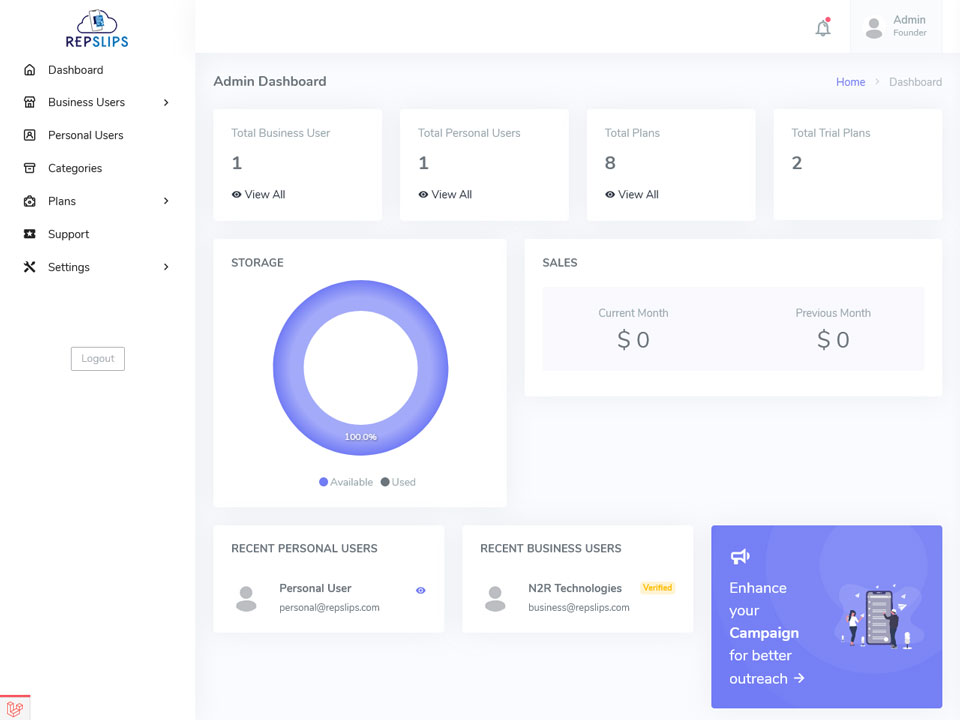Follow the Home breadcrumb link
The width and height of the screenshot is (960, 720).
[x=850, y=82]
